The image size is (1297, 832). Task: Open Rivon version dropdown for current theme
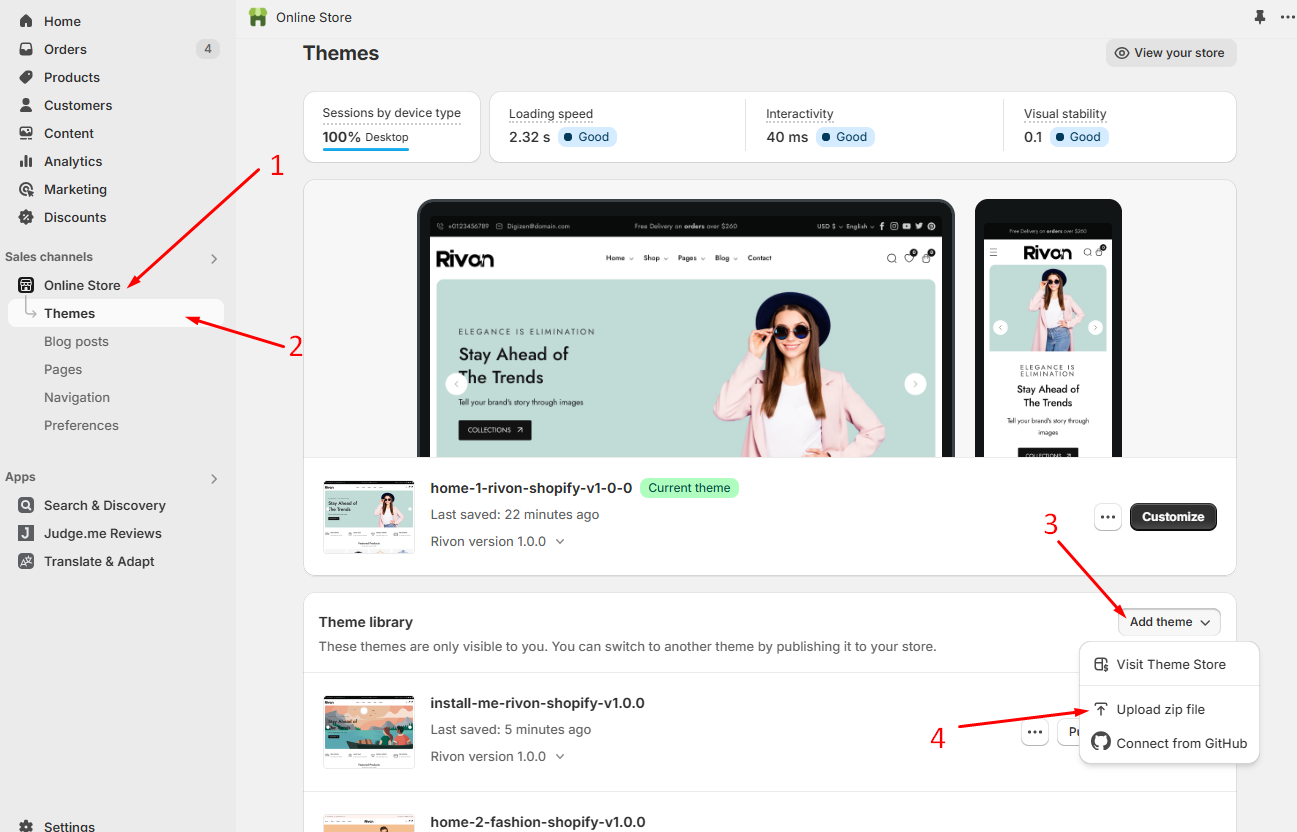pyautogui.click(x=560, y=541)
